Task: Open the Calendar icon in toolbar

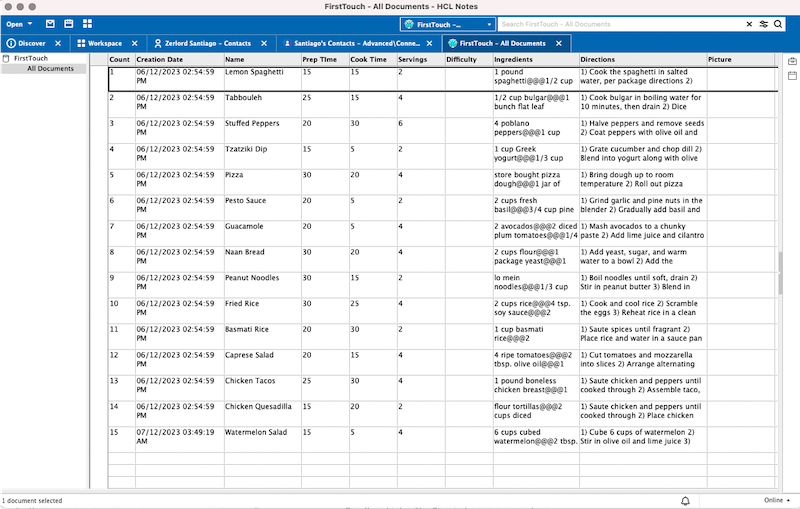Action: (x=69, y=23)
